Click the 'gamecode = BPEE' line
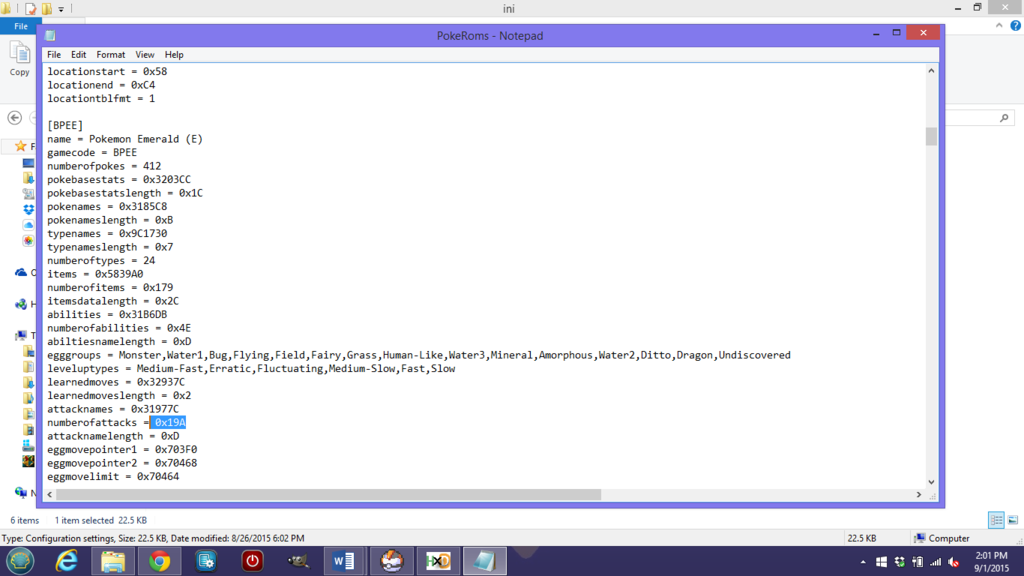The width and height of the screenshot is (1024, 576). click(x=92, y=152)
